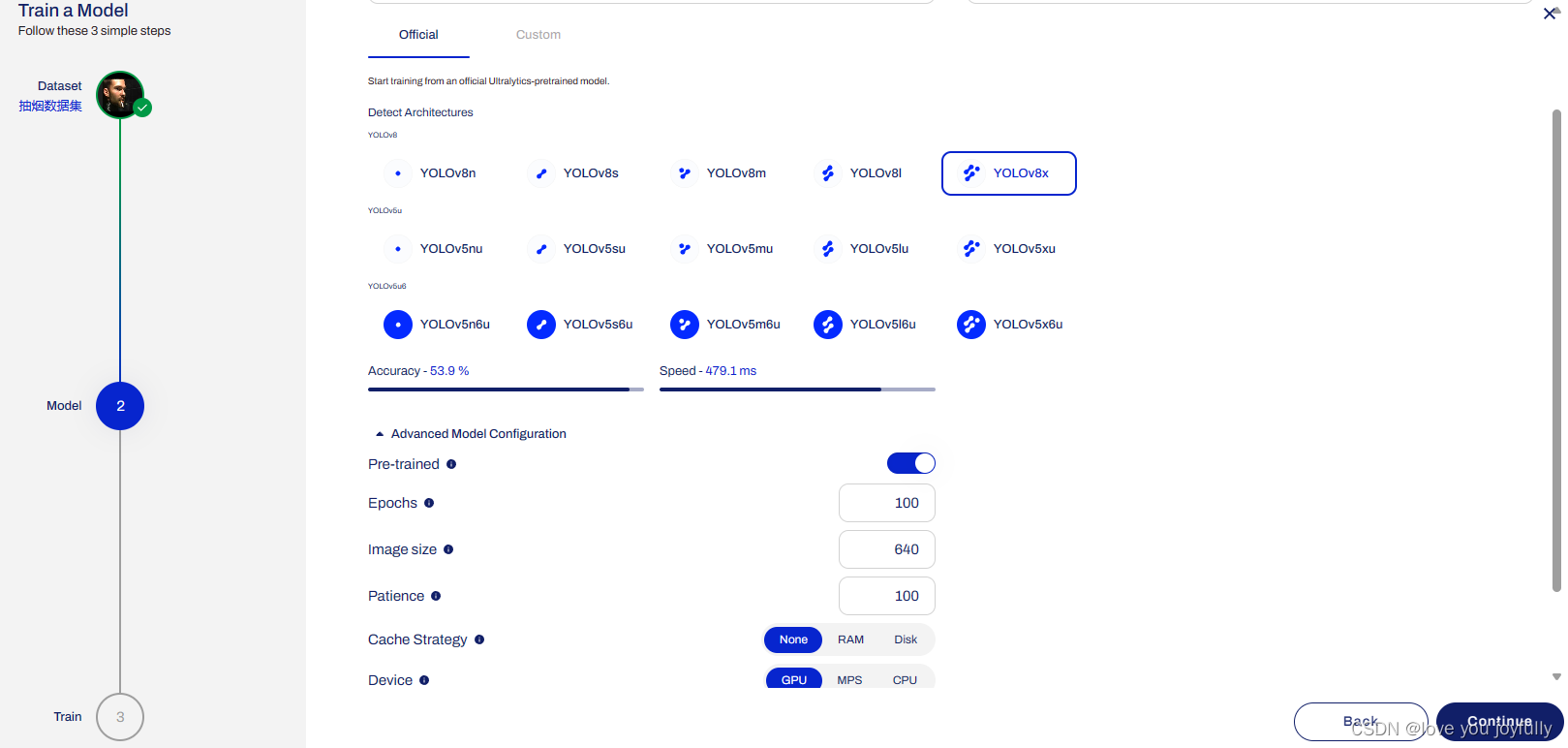
Task: Click the Patience info icon
Action: tap(436, 596)
